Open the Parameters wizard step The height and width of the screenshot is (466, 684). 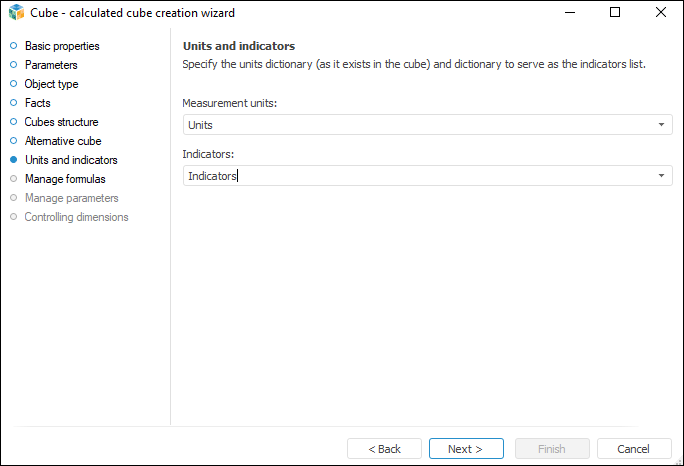51,65
